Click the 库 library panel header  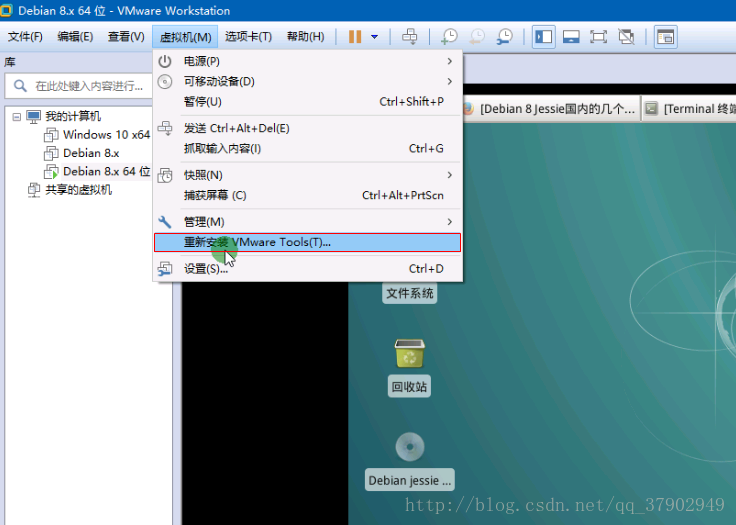(x=10, y=62)
